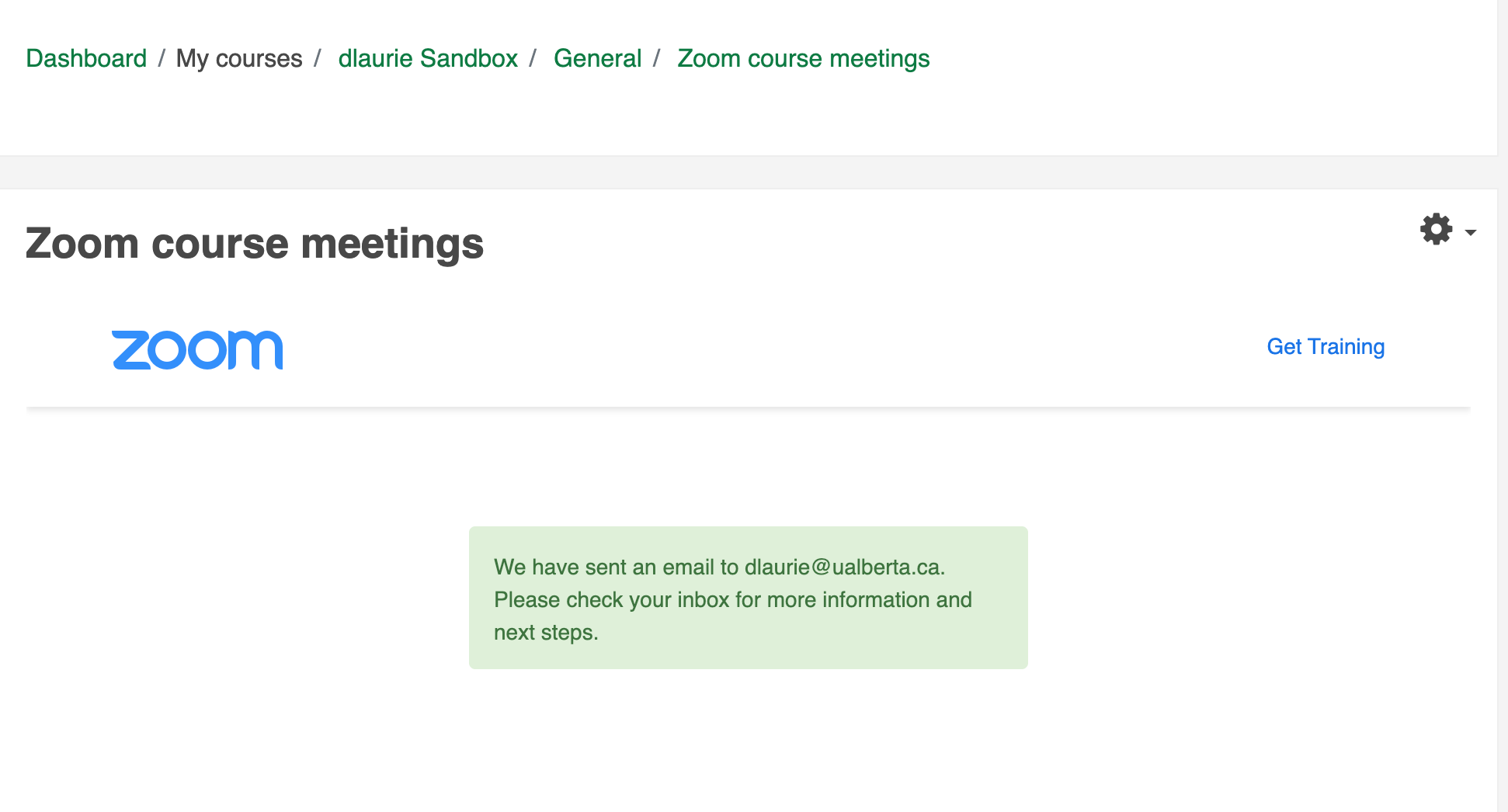Navigate to the General breadcrumb section

pos(597,58)
